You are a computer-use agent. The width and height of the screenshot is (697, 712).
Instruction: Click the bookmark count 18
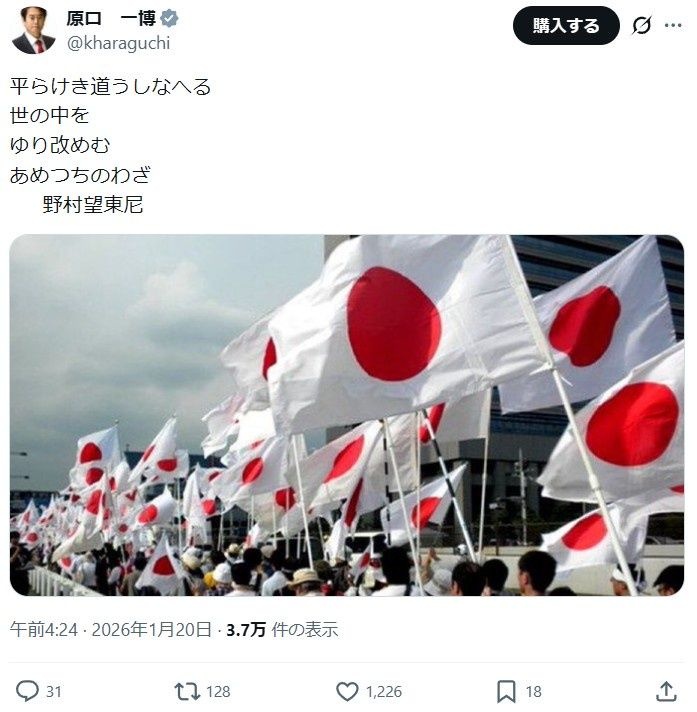click(x=534, y=692)
